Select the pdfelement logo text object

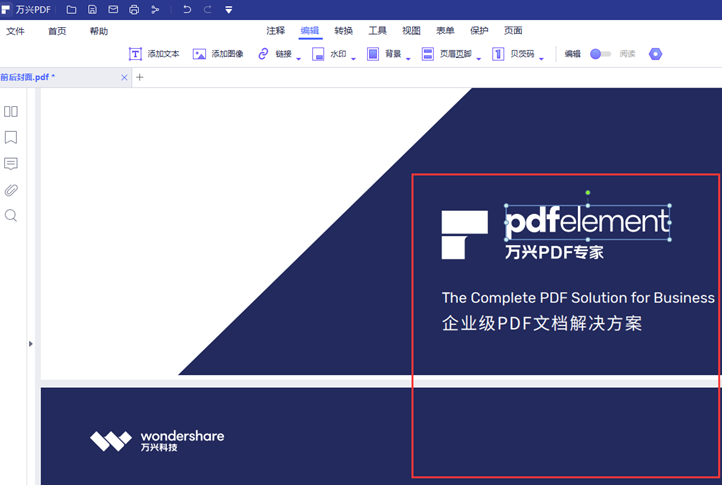click(x=588, y=222)
